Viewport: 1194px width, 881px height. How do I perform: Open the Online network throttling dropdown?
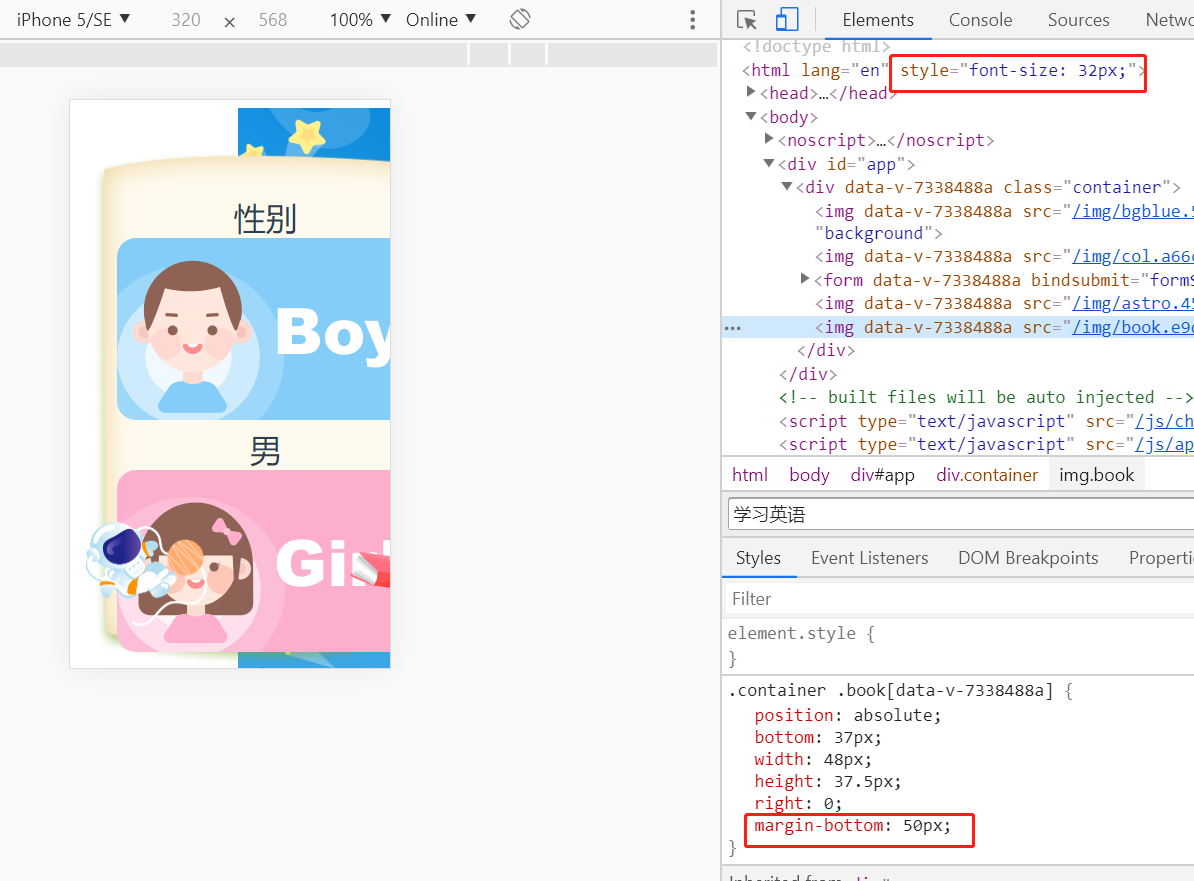tap(441, 20)
